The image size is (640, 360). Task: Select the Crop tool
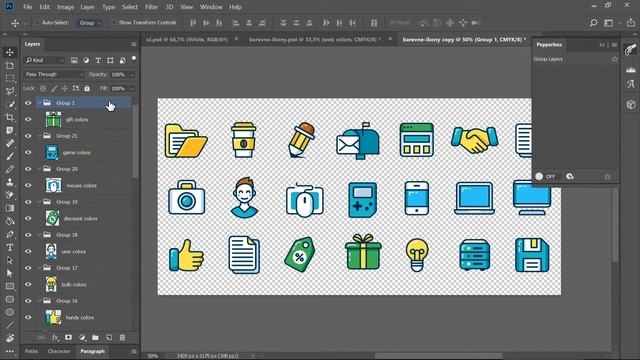(x=10, y=118)
